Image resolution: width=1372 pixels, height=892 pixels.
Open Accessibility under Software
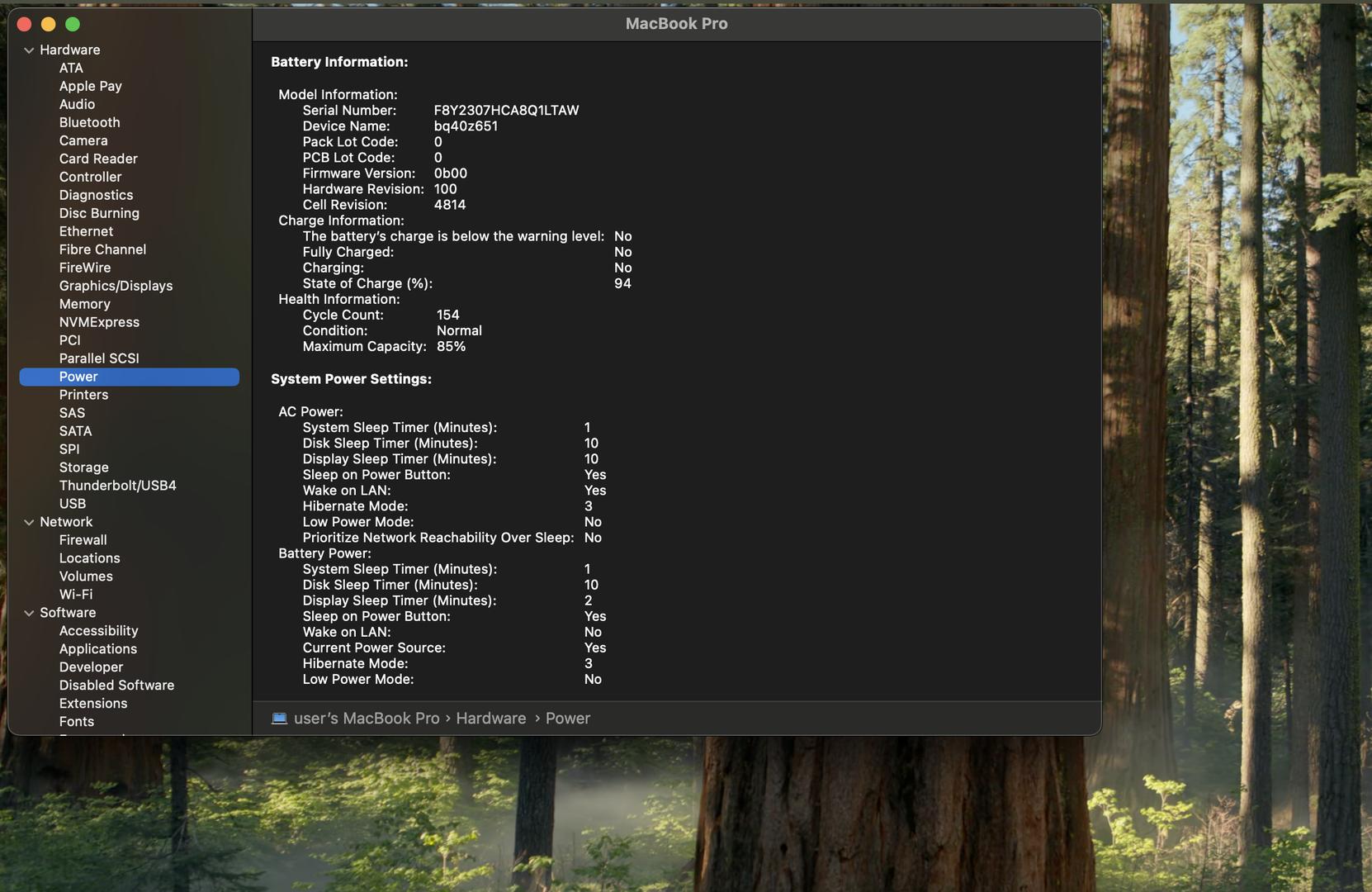tap(98, 631)
